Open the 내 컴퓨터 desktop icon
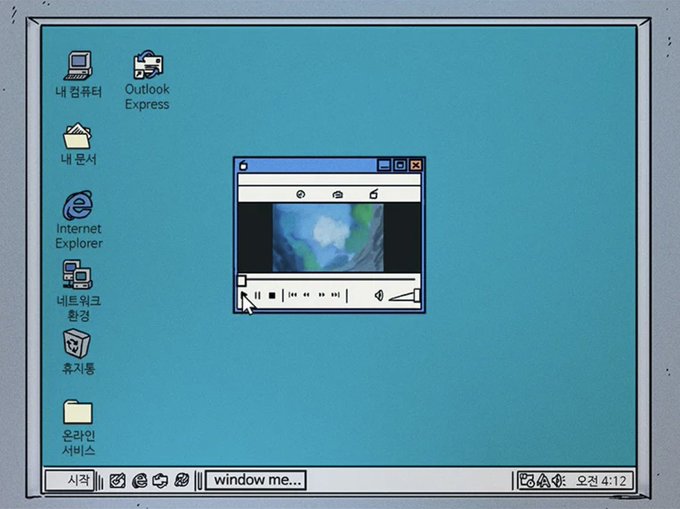This screenshot has height=509, width=680. coord(78,74)
